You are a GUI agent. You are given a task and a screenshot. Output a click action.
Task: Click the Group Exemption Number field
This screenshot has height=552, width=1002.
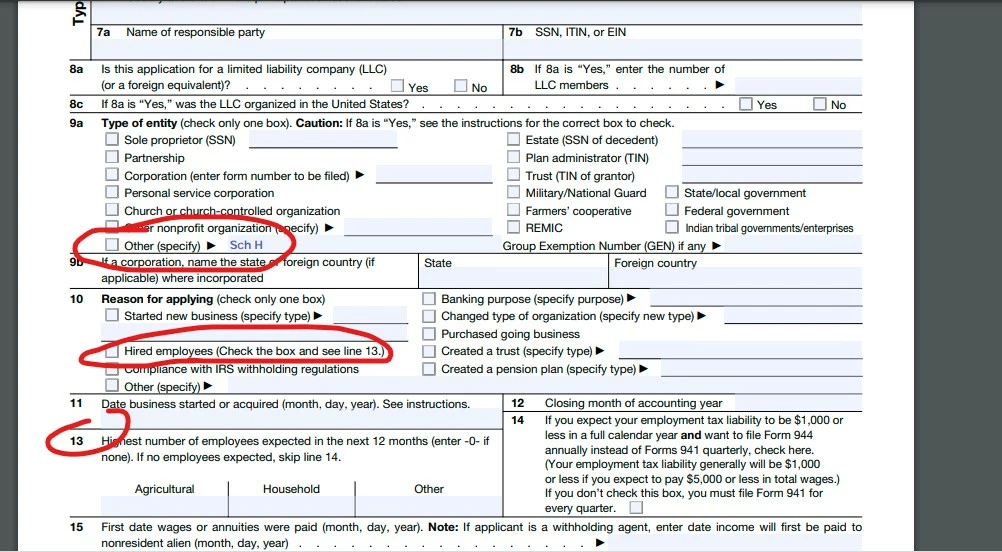pos(792,245)
